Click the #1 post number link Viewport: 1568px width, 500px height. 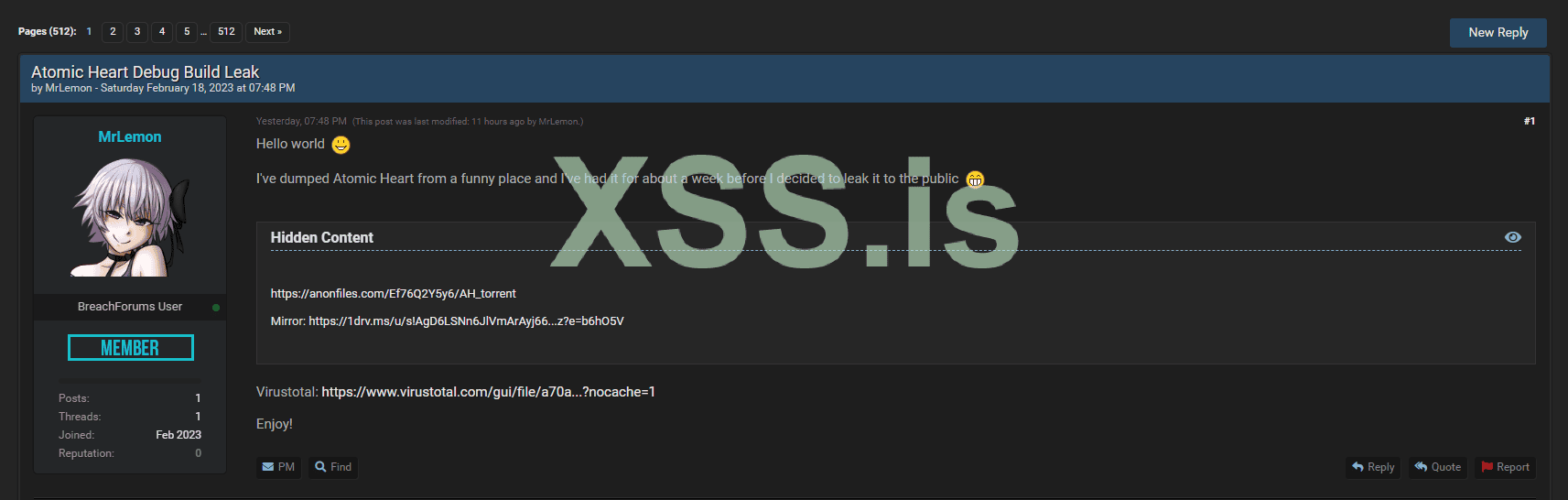pos(1529,121)
